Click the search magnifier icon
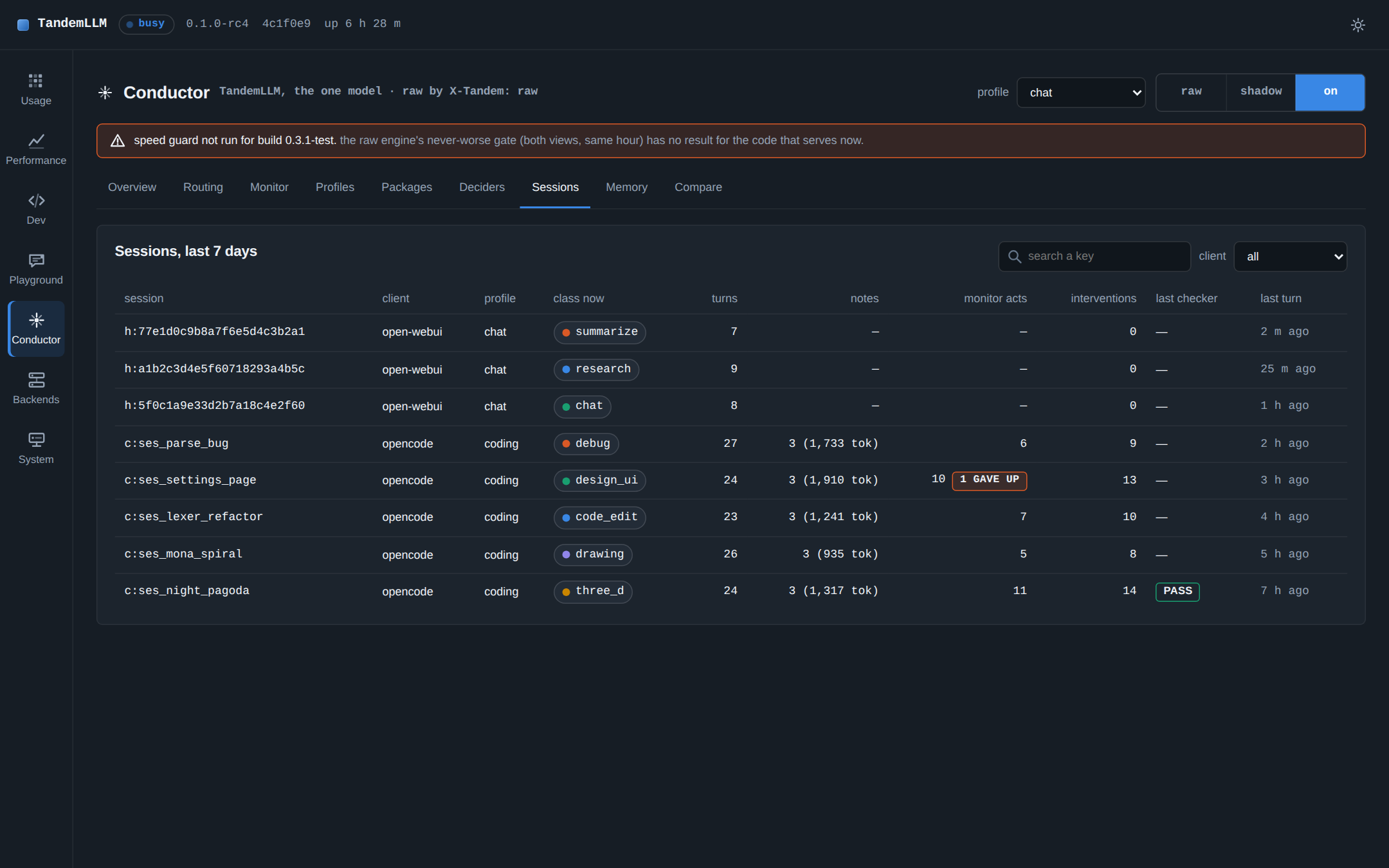1389x868 pixels. 1015,257
